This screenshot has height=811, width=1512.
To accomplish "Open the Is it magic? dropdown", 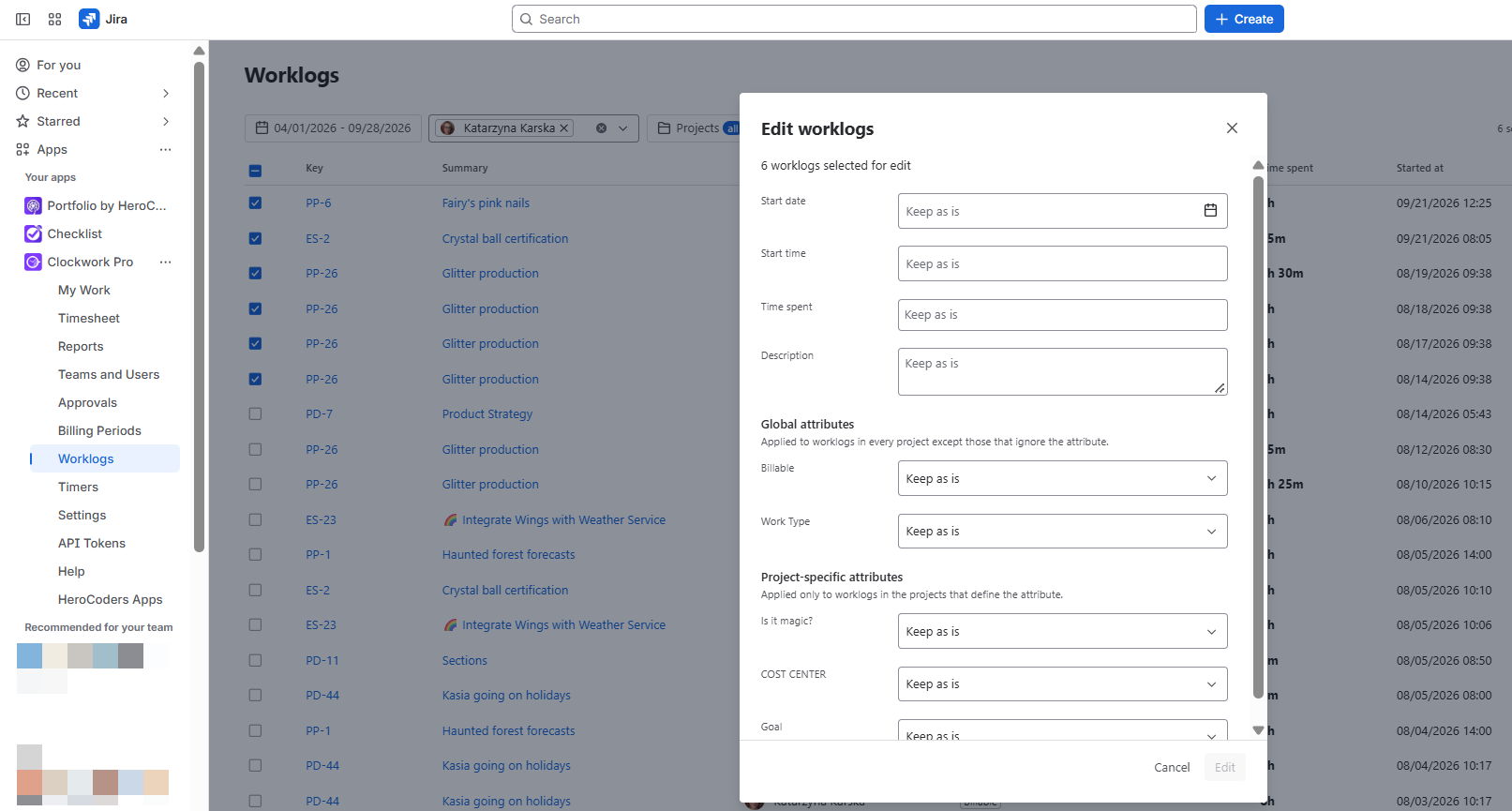I will tap(1062, 631).
